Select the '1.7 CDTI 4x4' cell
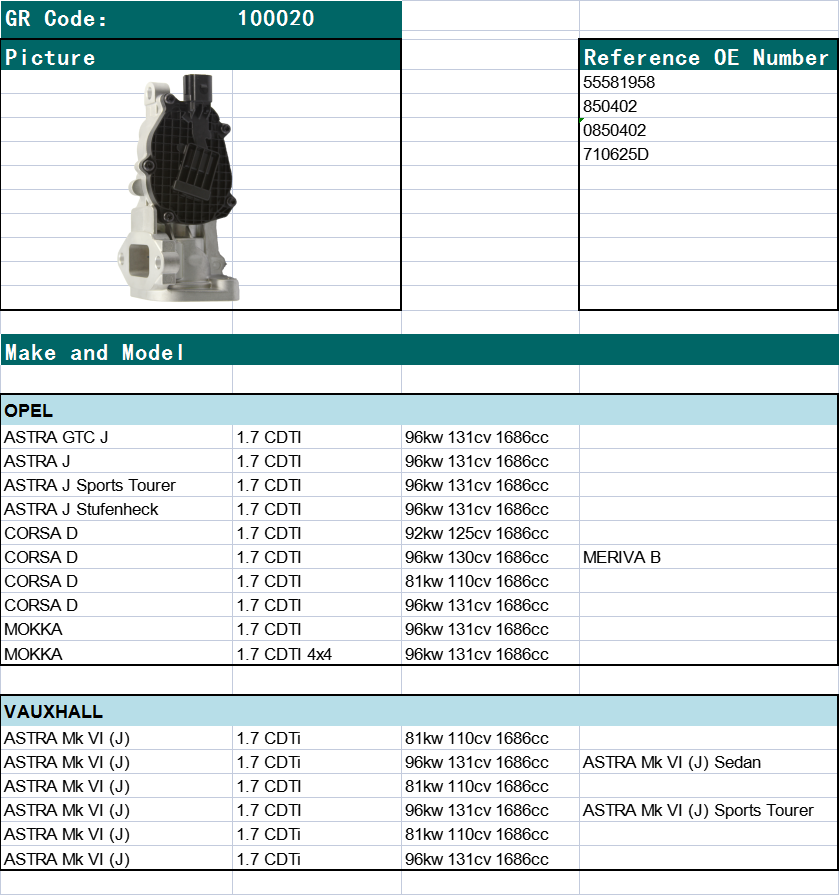Image resolution: width=839 pixels, height=895 pixels. pyautogui.click(x=317, y=654)
